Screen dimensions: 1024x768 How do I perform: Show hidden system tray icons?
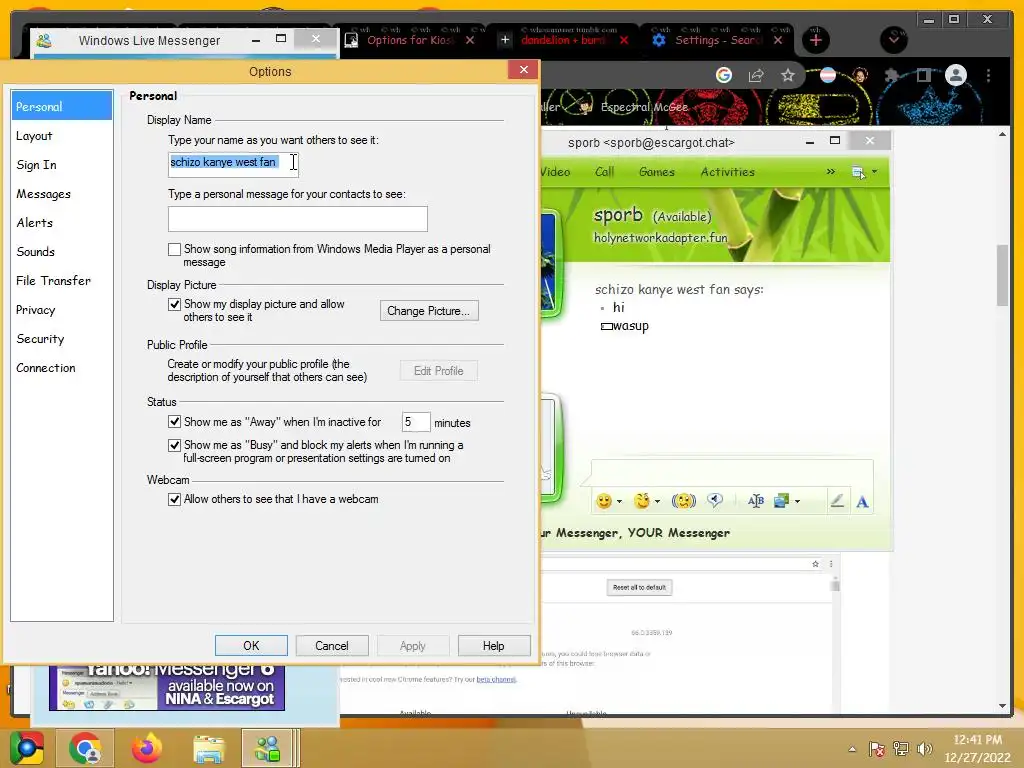coord(852,749)
